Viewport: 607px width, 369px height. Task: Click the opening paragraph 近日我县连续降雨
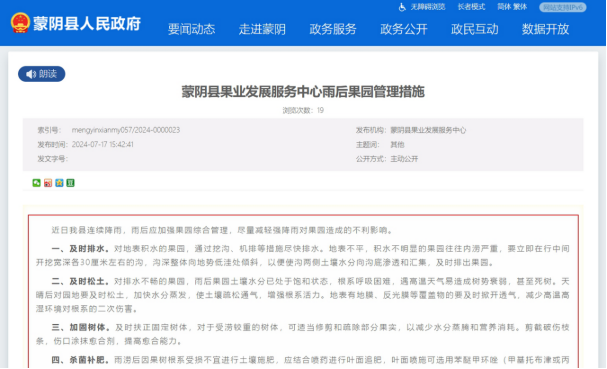[223, 230]
